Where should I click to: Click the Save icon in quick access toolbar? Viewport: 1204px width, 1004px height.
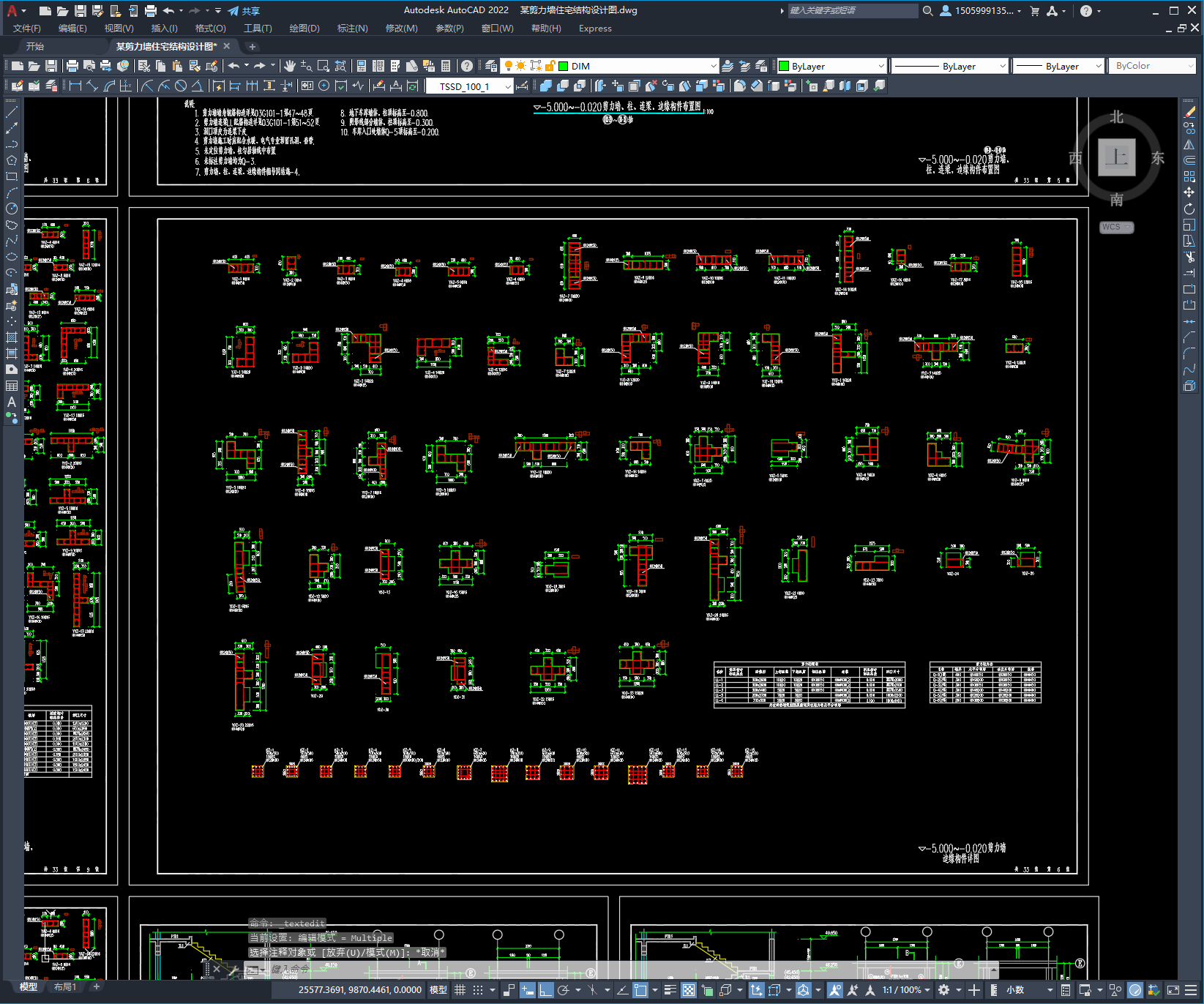81,10
